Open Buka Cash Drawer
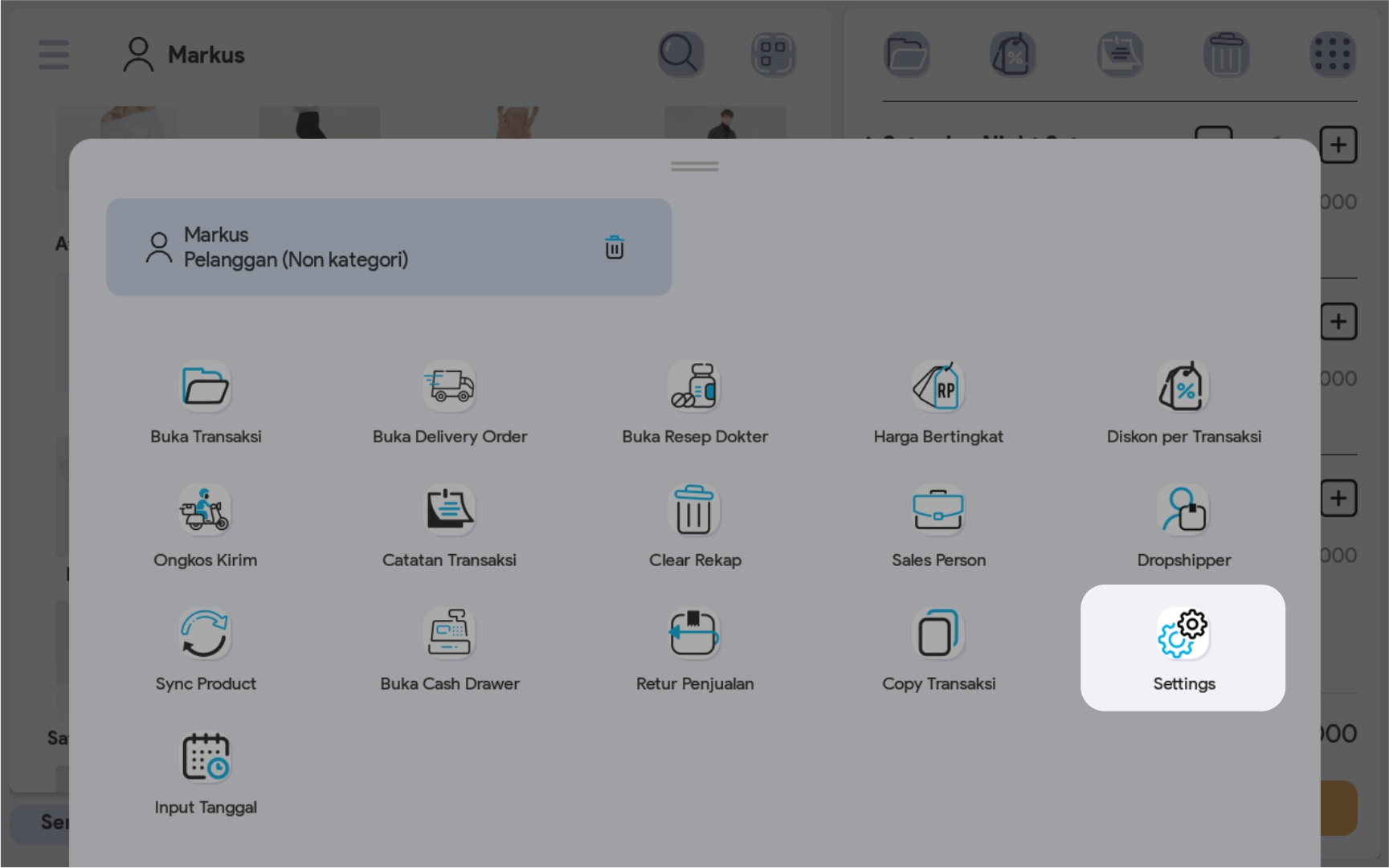This screenshot has height=868, width=1389. (449, 634)
